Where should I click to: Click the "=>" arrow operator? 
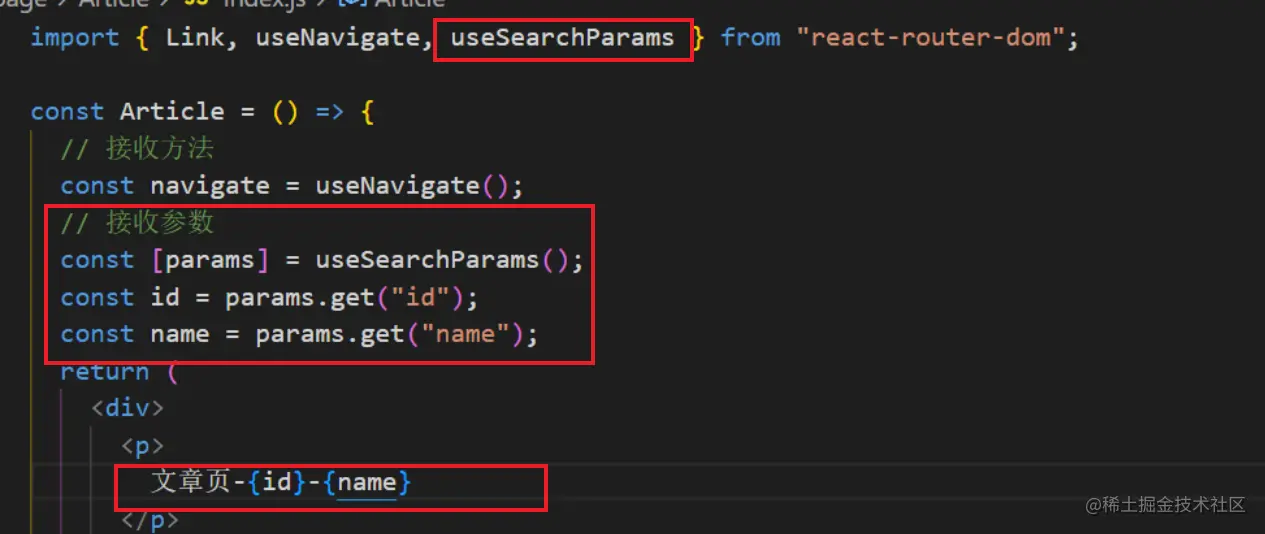[x=330, y=112]
